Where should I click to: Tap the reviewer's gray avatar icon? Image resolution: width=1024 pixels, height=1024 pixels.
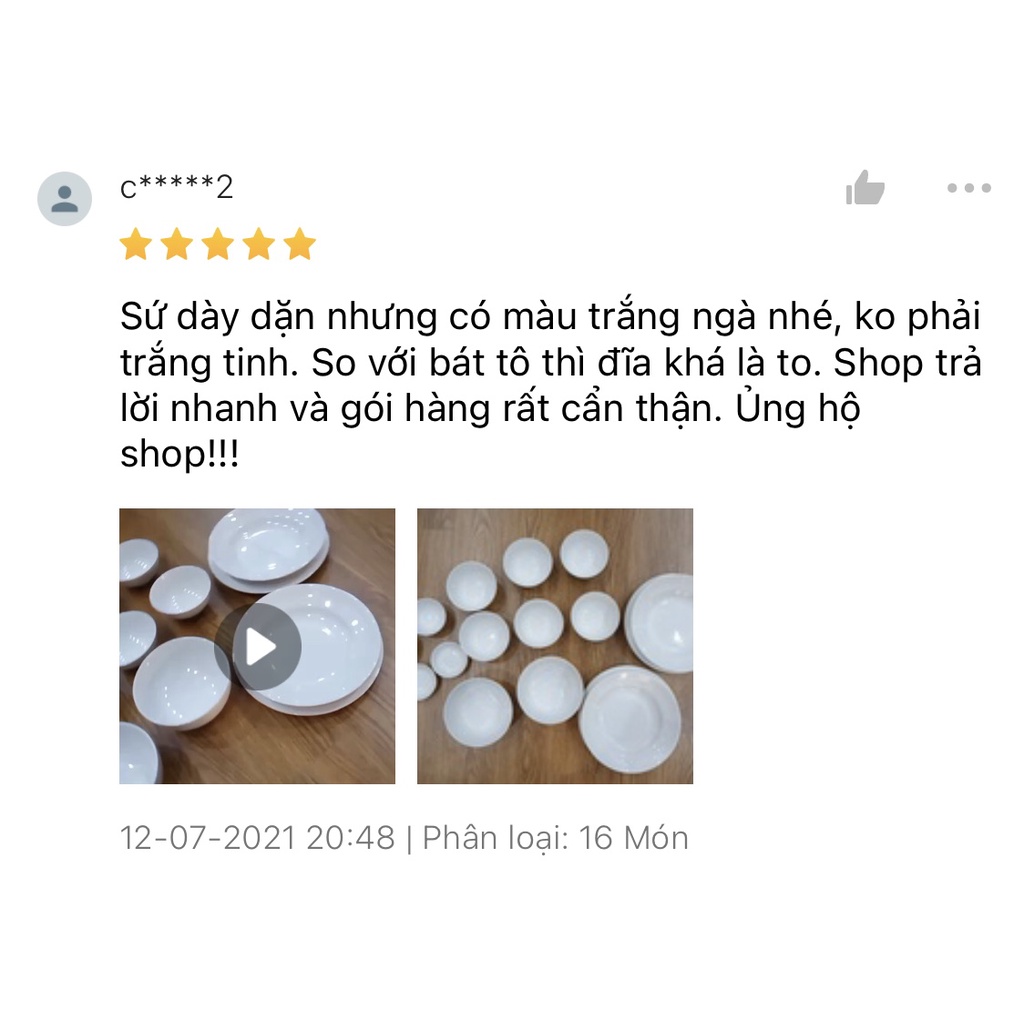65,199
